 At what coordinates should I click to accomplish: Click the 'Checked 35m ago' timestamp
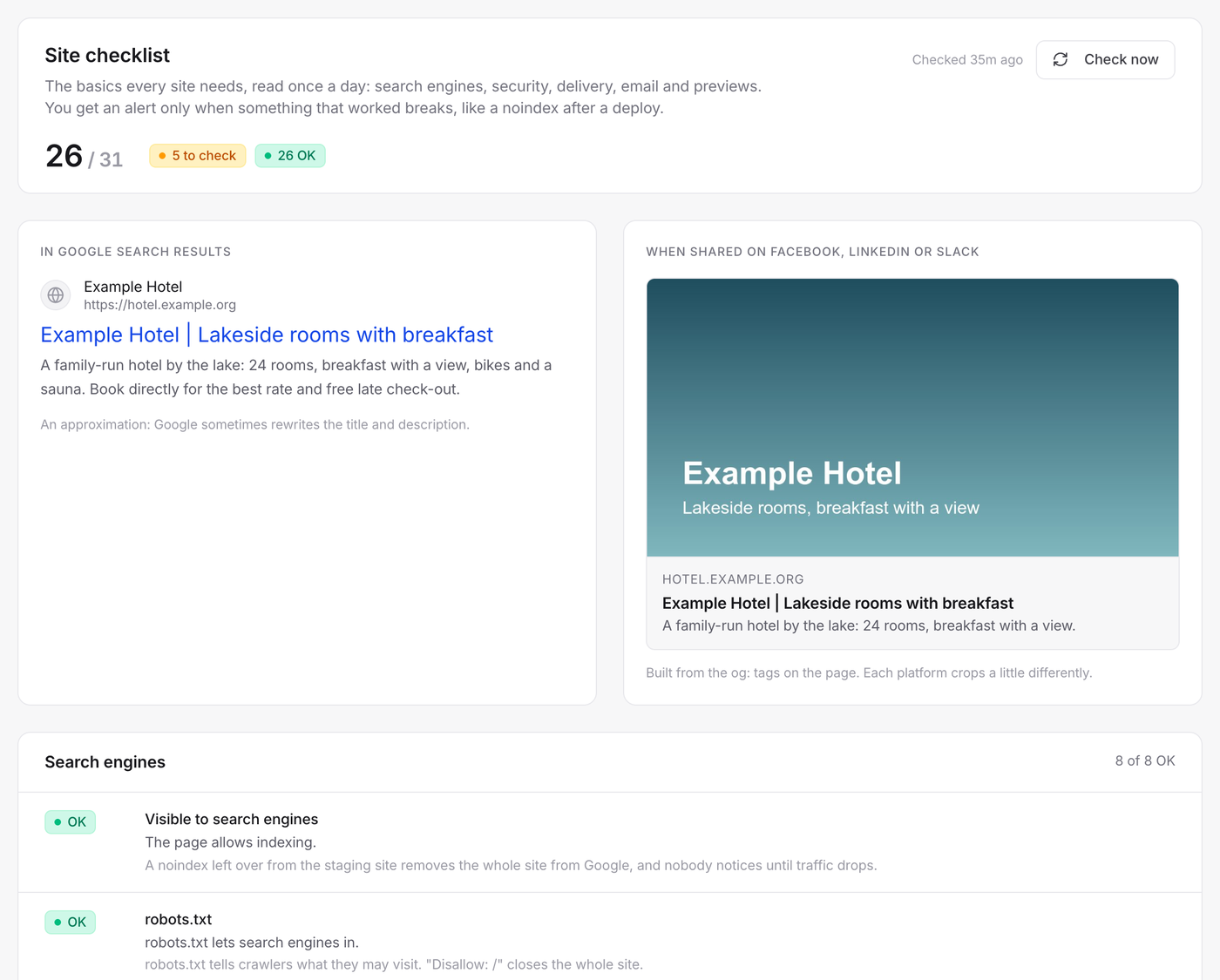967,59
